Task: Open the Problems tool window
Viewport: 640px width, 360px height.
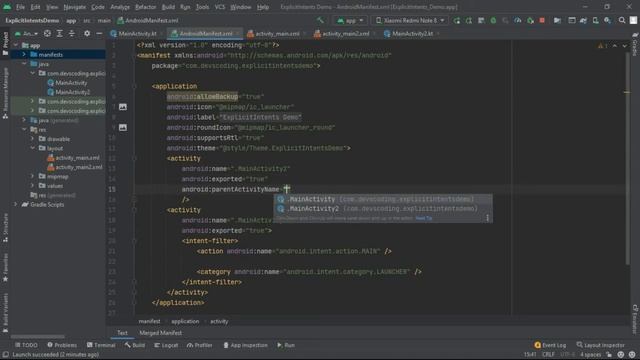Action: coord(62,345)
